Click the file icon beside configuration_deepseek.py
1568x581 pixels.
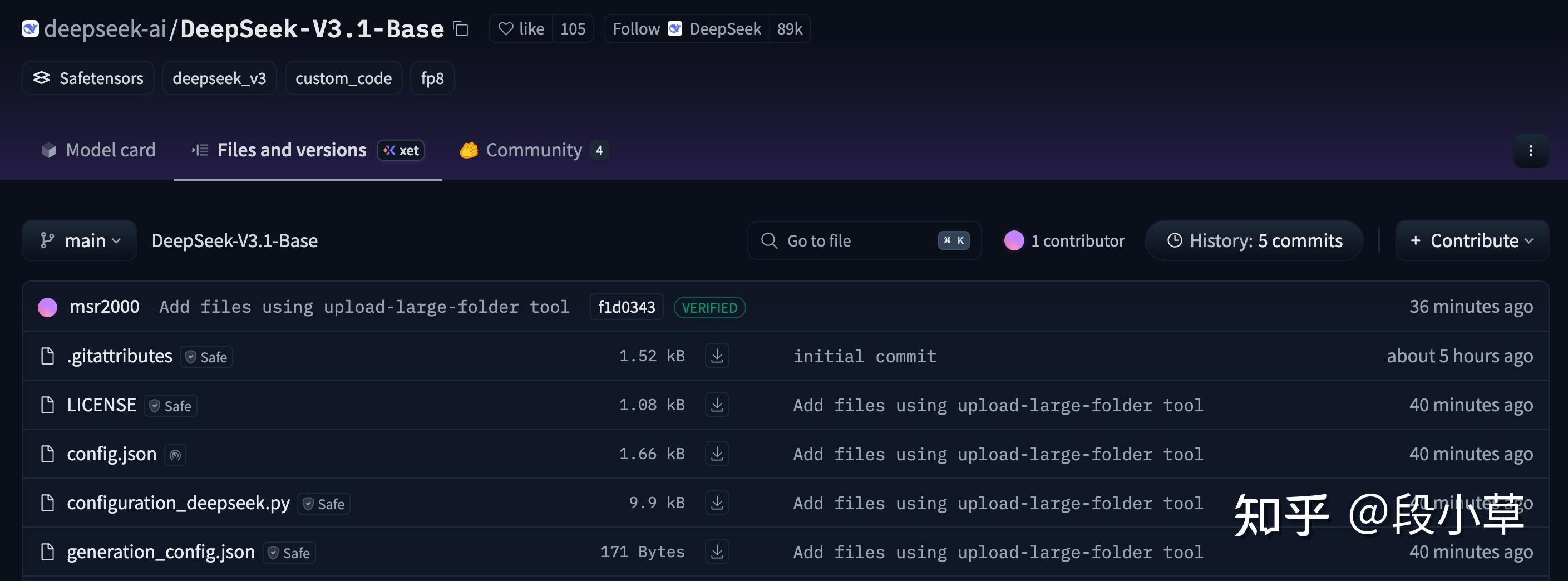click(47, 503)
